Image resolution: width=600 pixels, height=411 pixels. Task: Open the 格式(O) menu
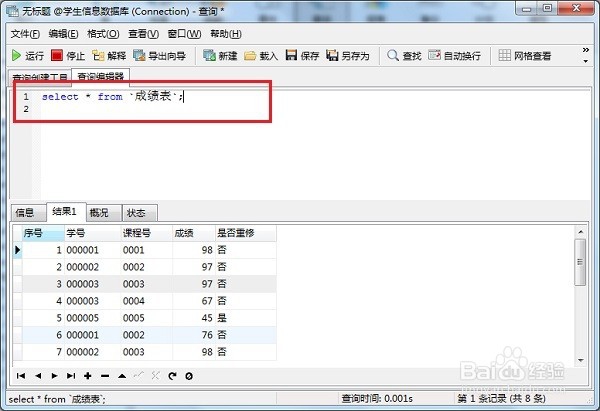[103, 34]
